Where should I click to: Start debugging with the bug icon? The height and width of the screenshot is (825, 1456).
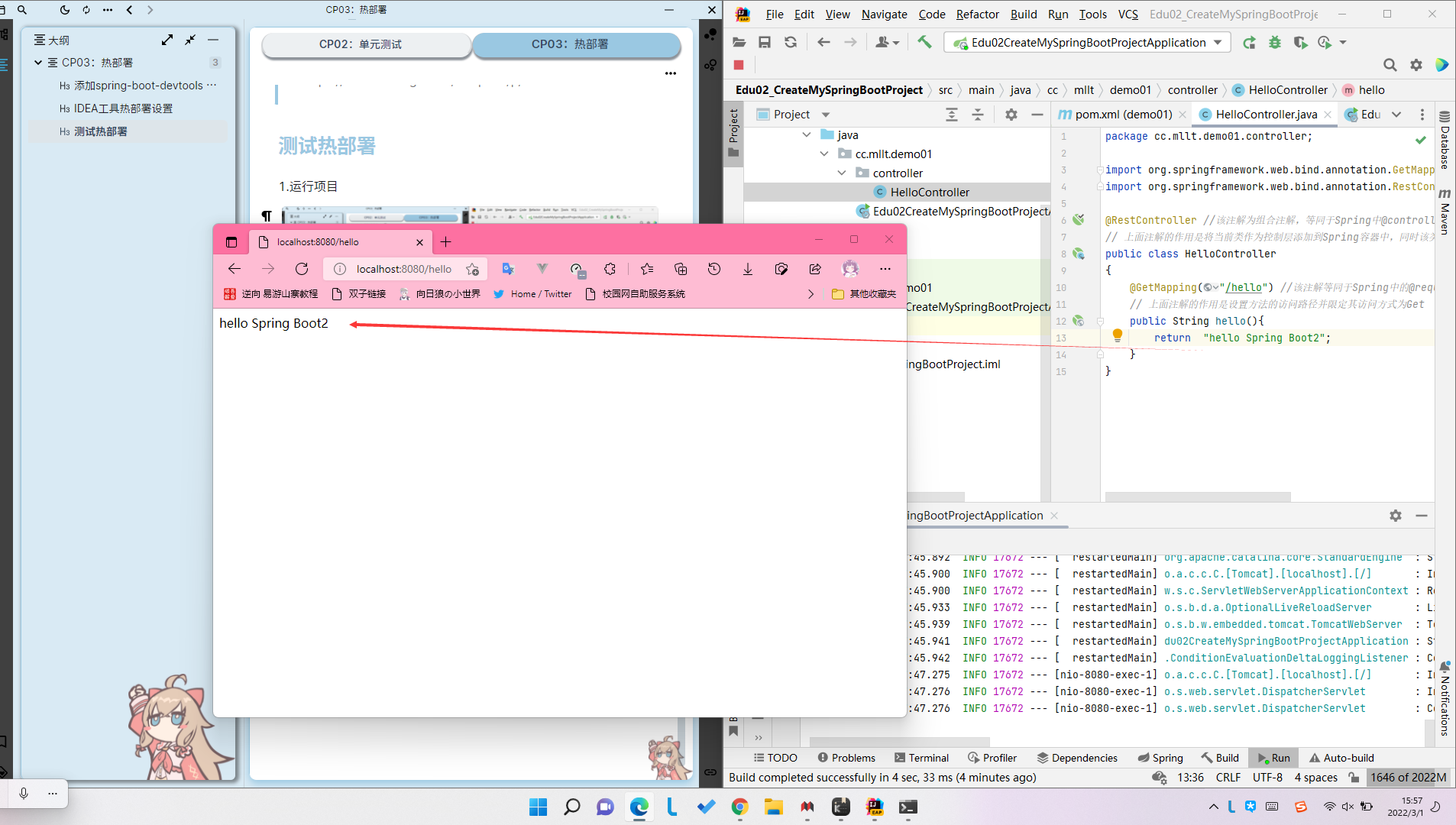click(1275, 43)
